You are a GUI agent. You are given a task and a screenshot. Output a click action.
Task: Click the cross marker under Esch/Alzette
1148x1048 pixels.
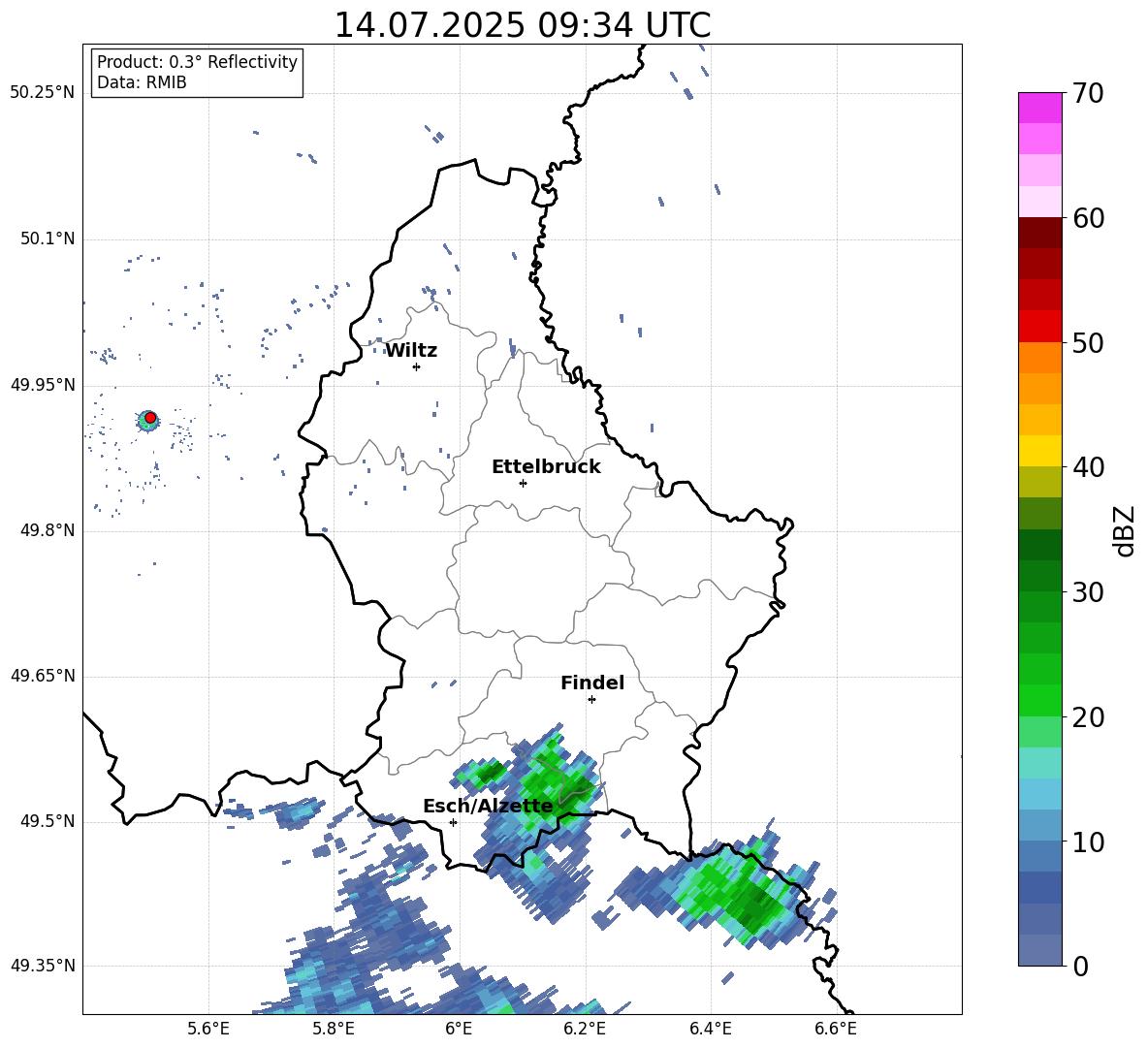453,822
